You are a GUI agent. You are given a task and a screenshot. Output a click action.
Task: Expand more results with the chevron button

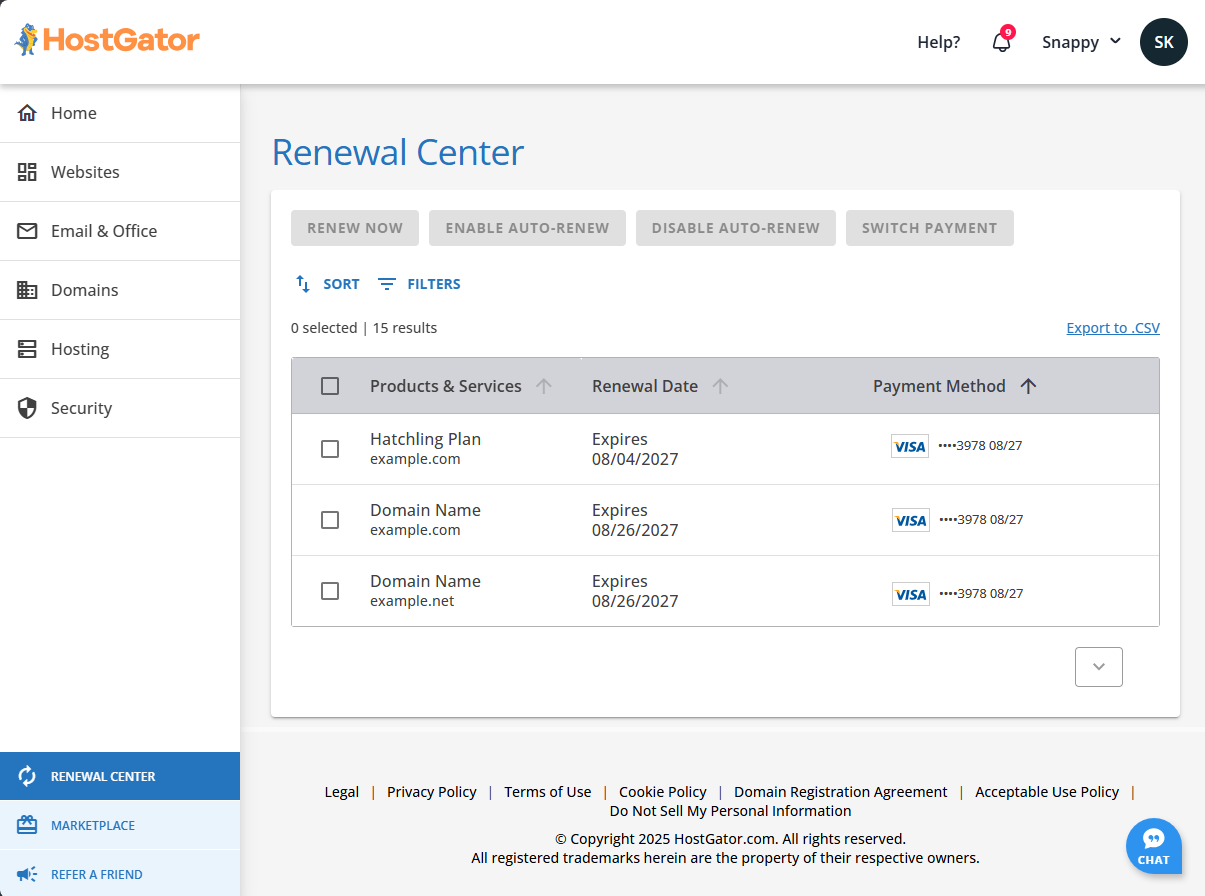tap(1098, 667)
